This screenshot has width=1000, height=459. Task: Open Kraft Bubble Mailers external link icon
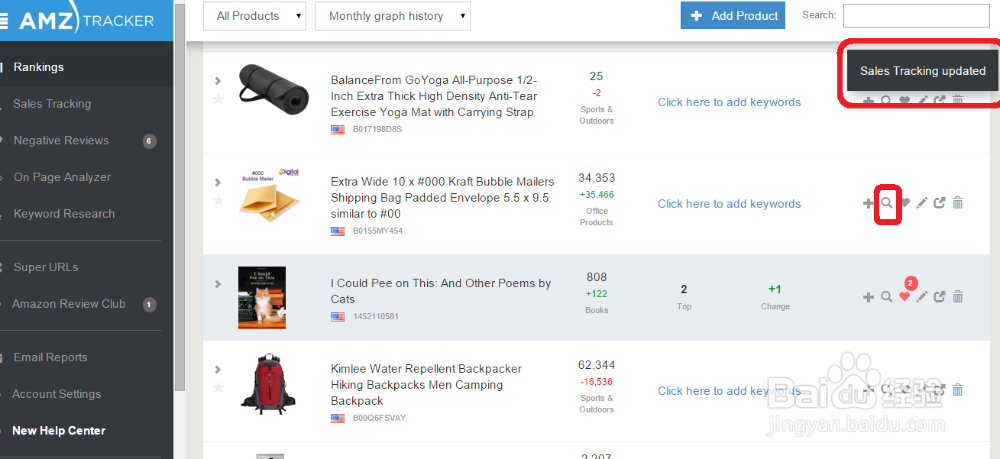click(939, 203)
